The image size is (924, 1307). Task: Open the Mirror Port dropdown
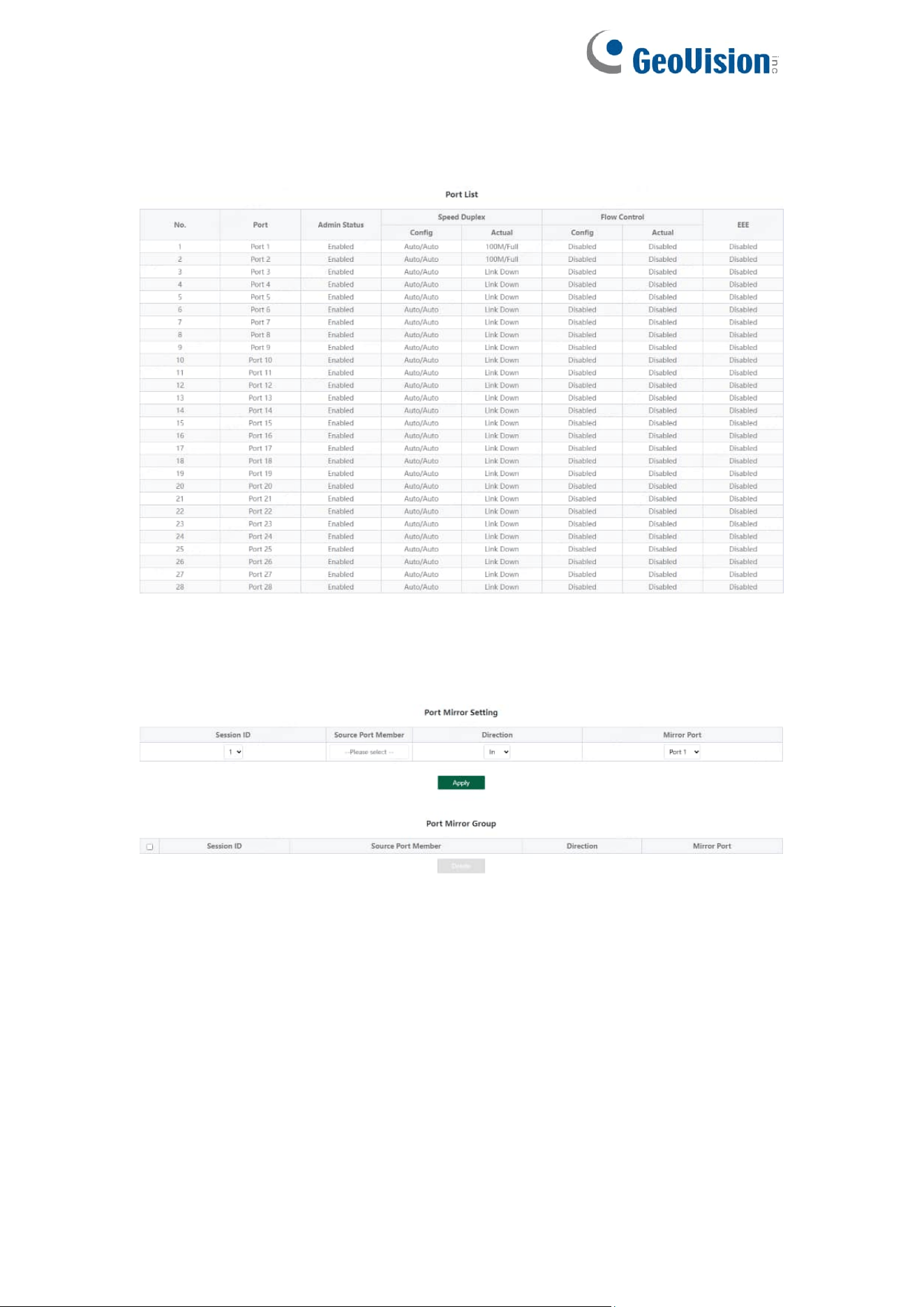click(x=682, y=752)
